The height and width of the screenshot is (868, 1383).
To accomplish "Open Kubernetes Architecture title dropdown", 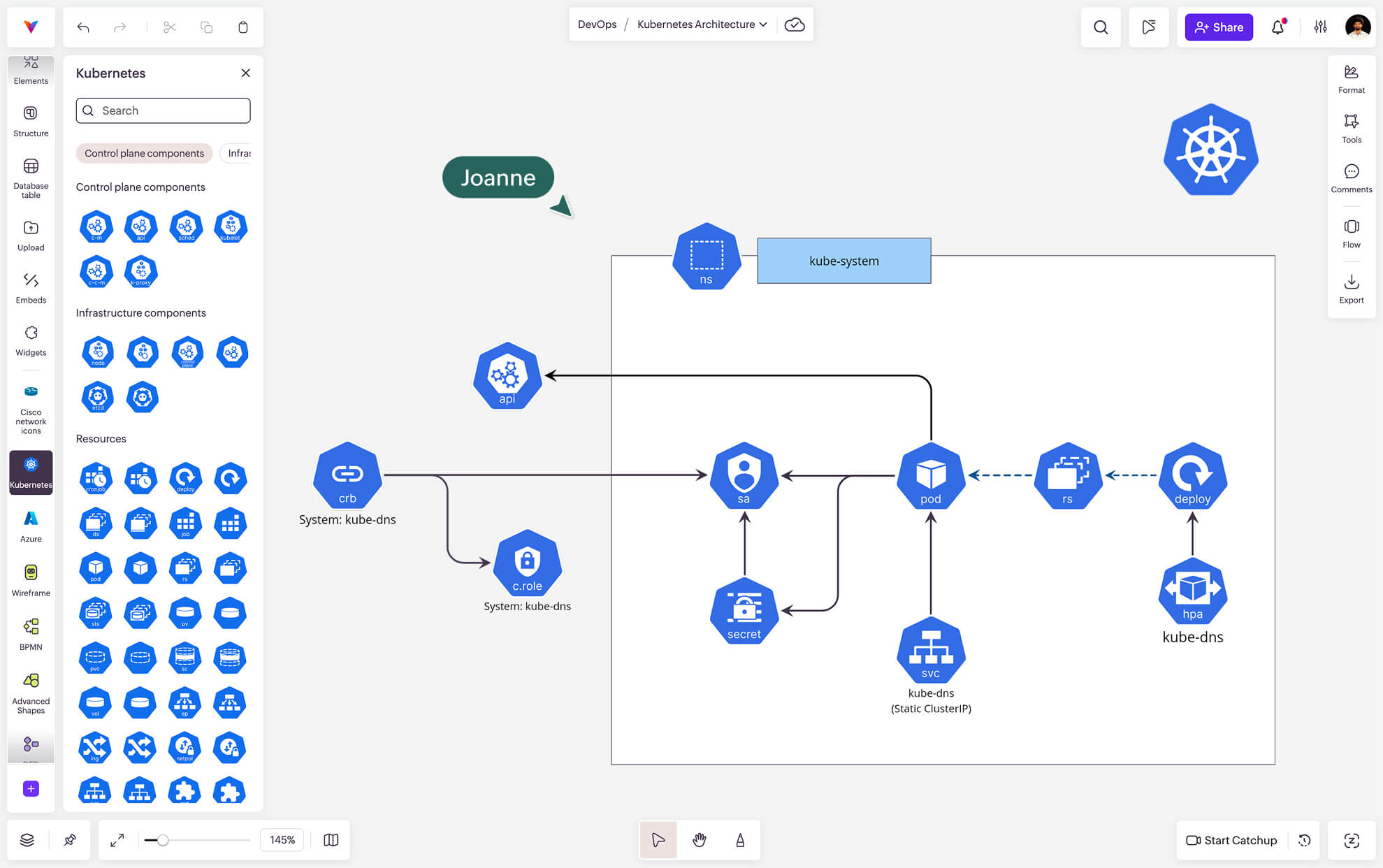I will point(702,24).
